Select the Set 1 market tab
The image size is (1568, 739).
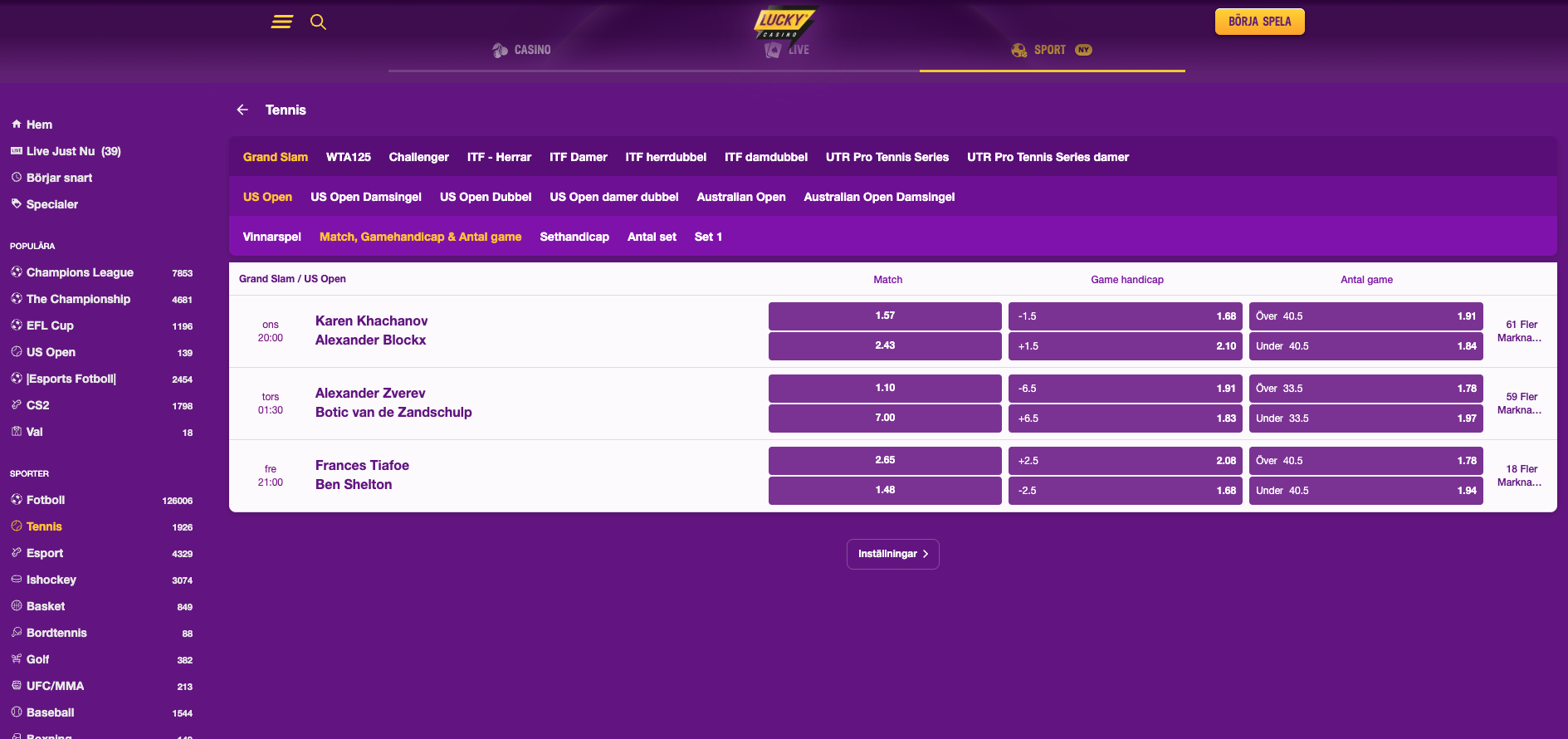coord(708,237)
